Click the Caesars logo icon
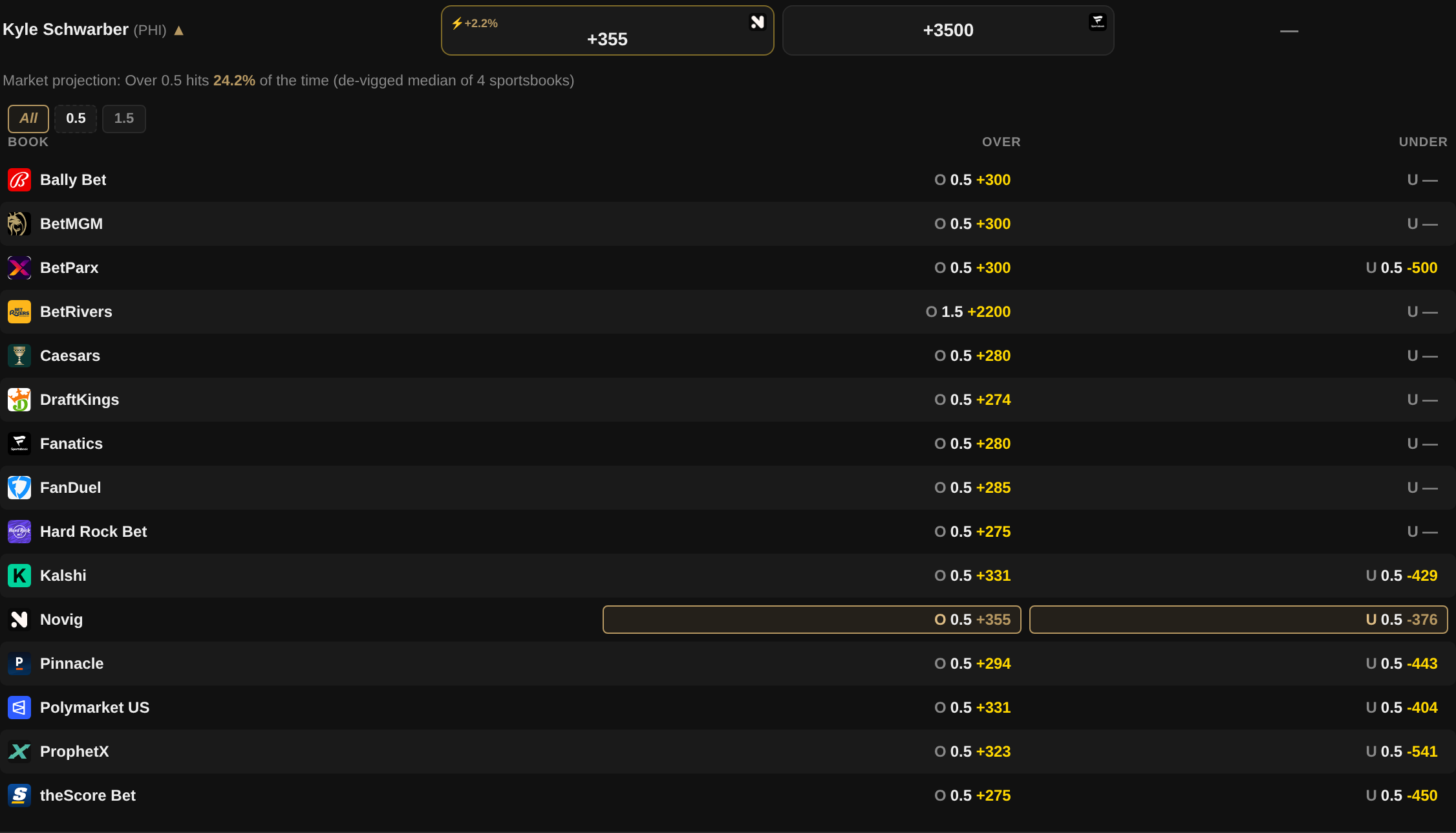 coord(19,356)
